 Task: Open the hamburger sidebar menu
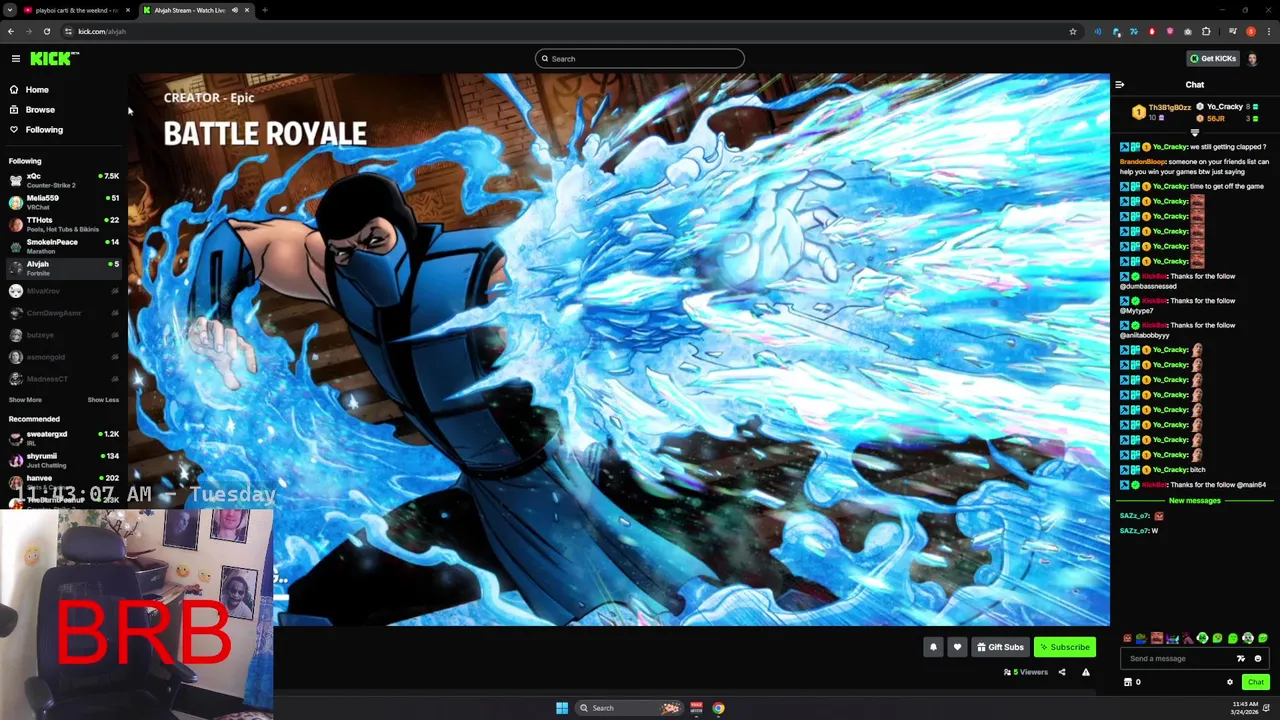[16, 59]
